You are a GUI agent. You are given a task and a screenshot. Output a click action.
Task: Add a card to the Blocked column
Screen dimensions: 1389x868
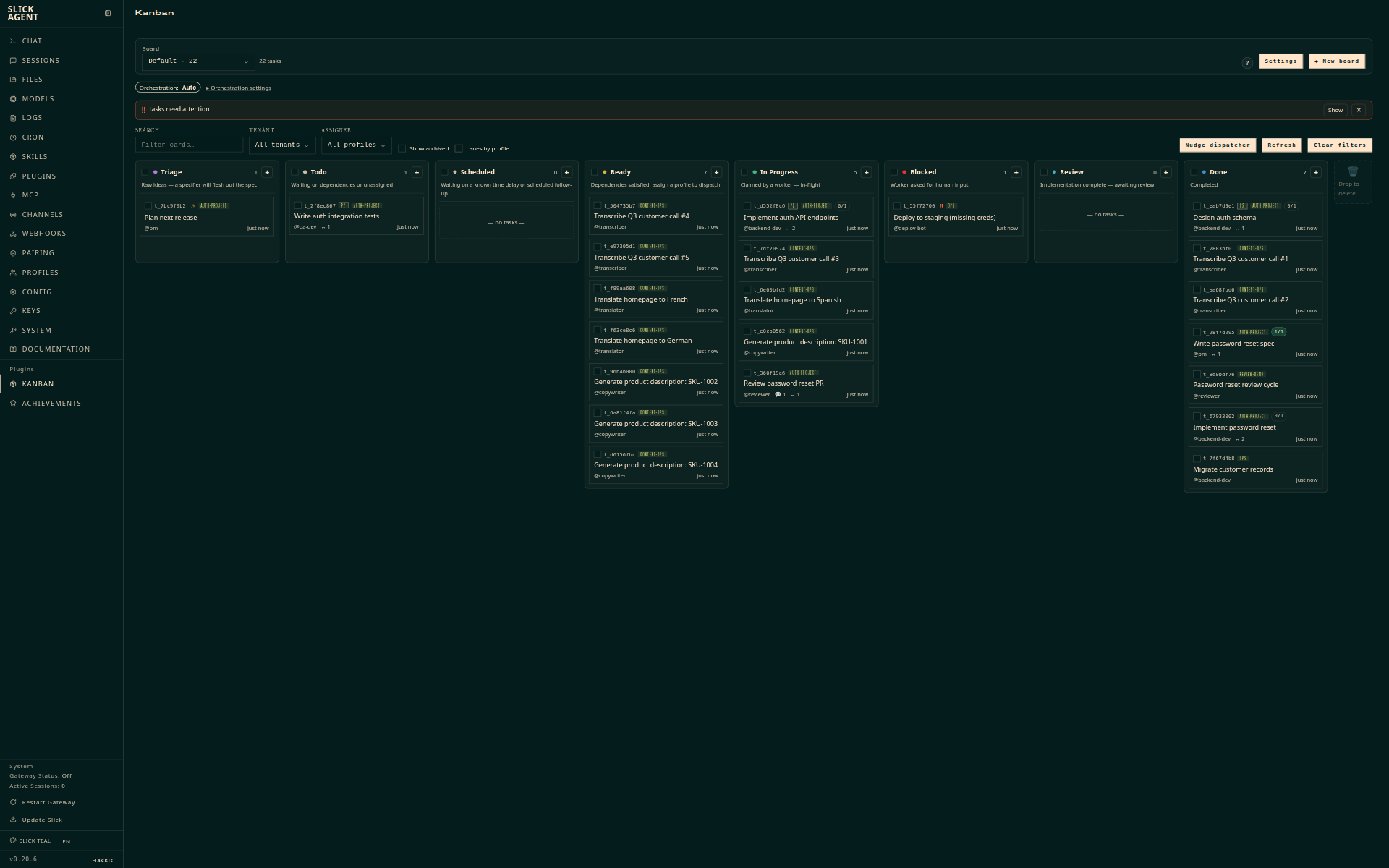coord(1016,172)
